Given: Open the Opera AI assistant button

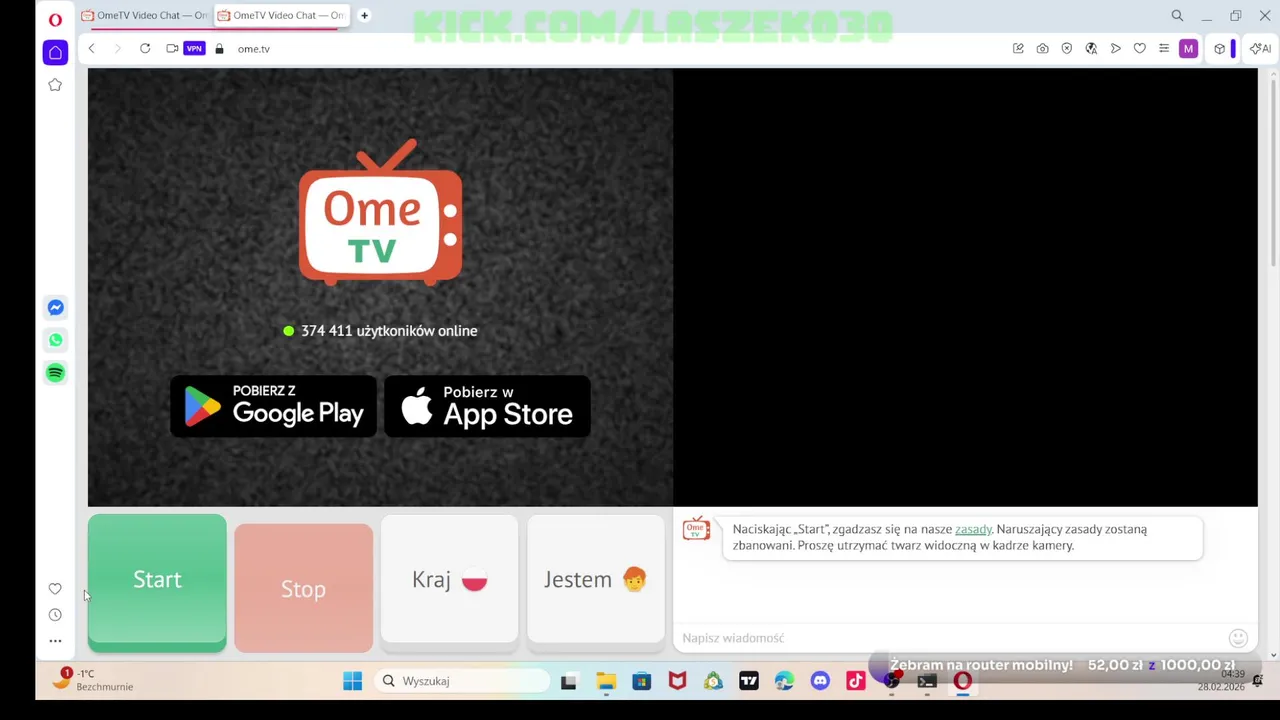Looking at the screenshot, I should [1260, 48].
